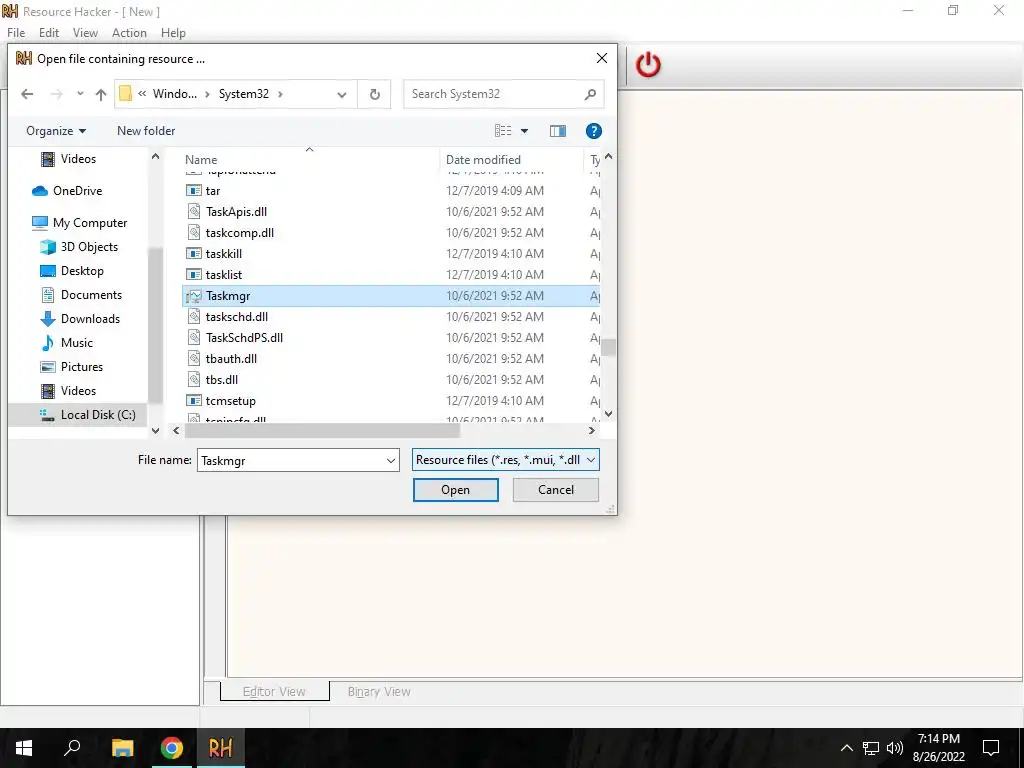Click file list vertical scrollbar thumb
The image size is (1024, 768).
coord(609,347)
